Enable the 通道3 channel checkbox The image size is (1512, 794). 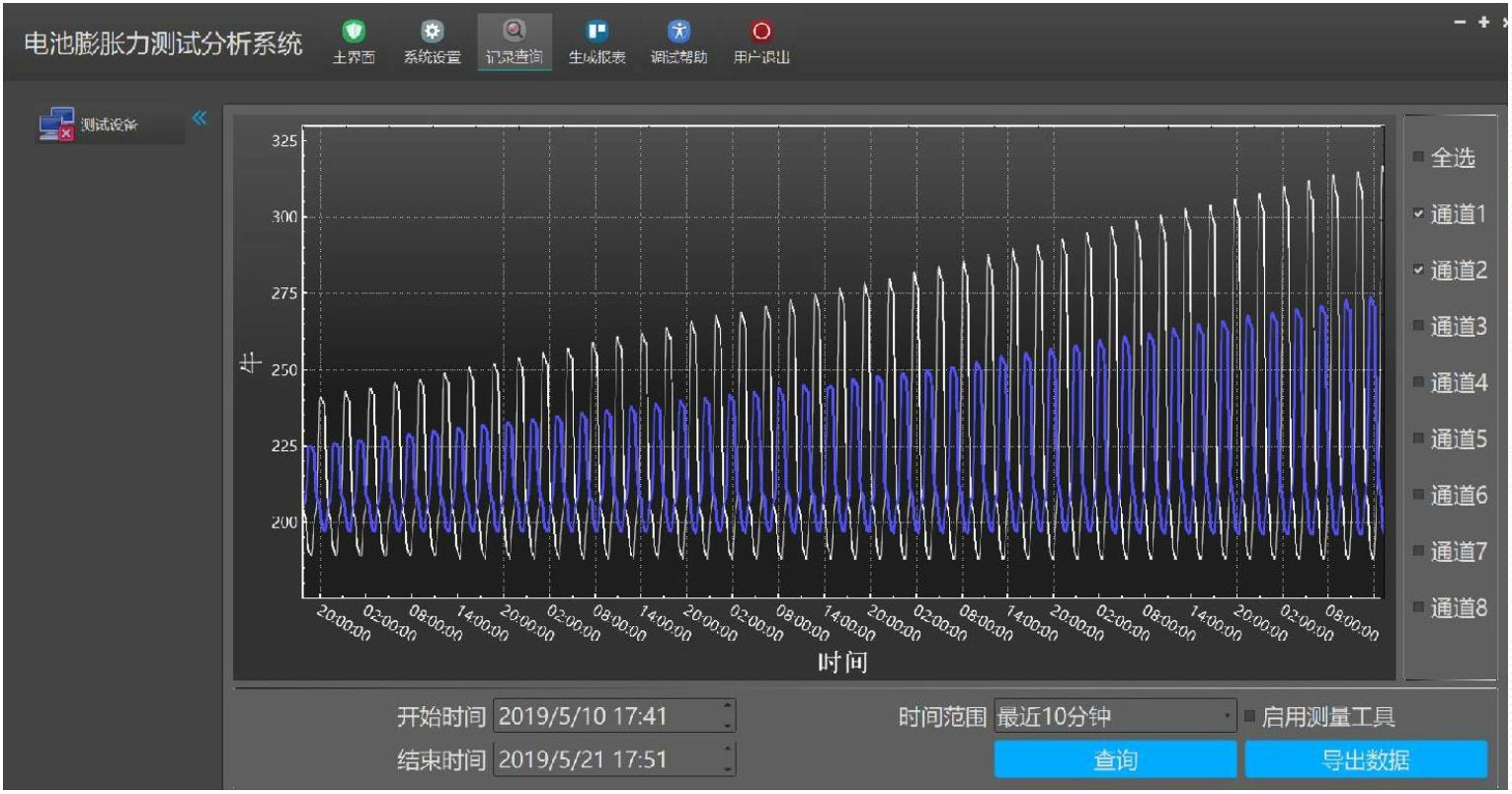pos(1419,326)
